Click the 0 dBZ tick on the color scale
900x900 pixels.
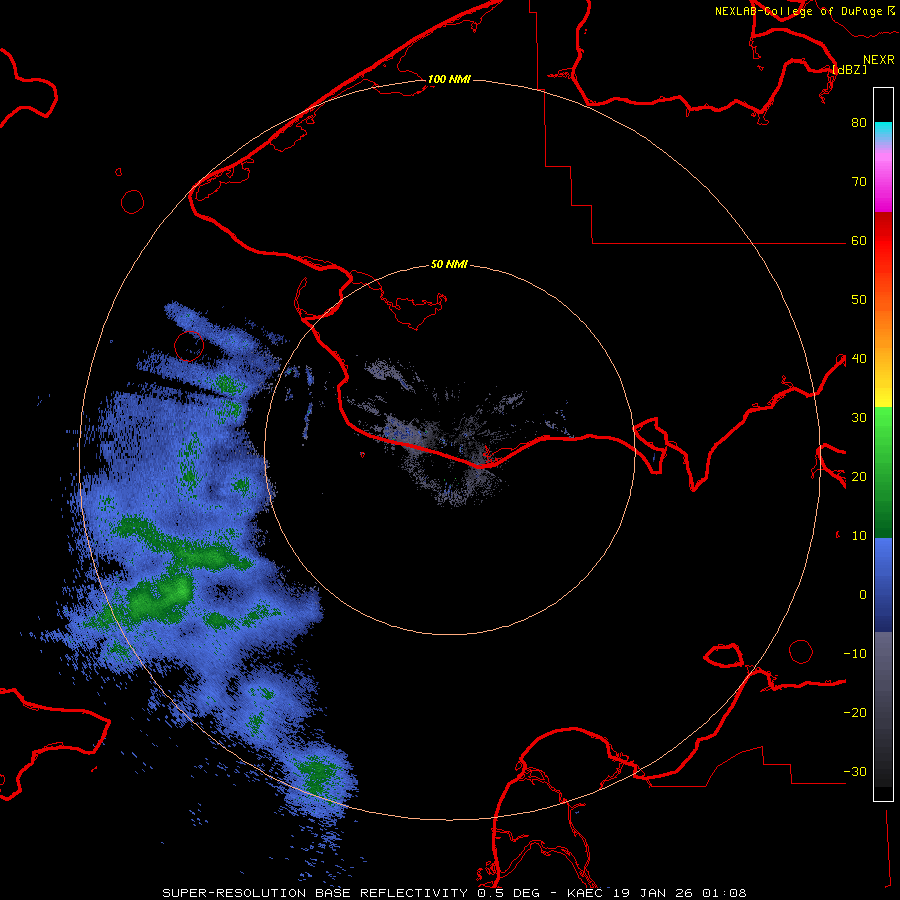(x=863, y=595)
